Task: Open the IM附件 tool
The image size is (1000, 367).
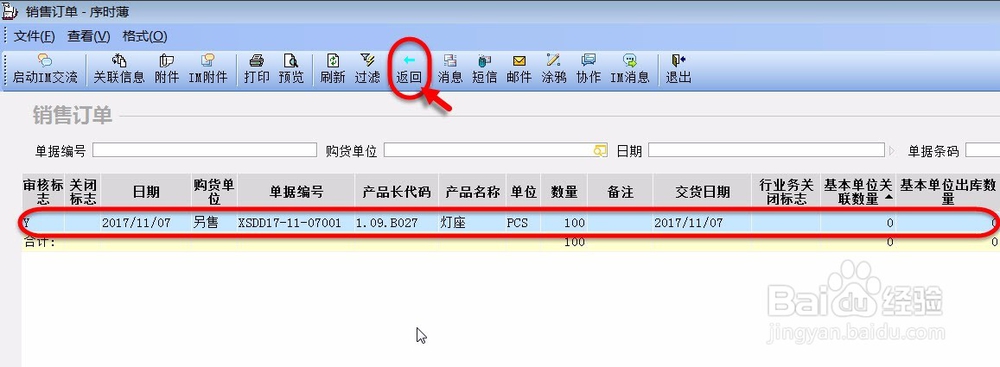Action: (208, 69)
